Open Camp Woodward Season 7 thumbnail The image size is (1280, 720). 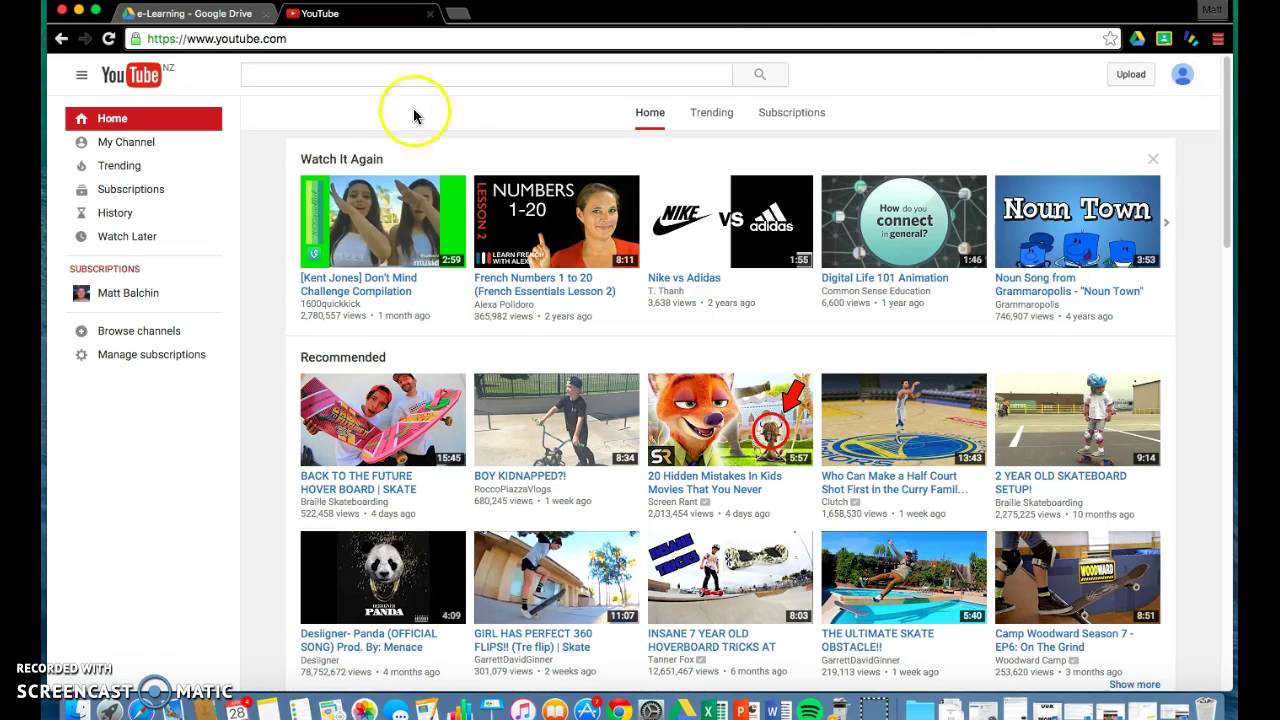coord(1077,577)
